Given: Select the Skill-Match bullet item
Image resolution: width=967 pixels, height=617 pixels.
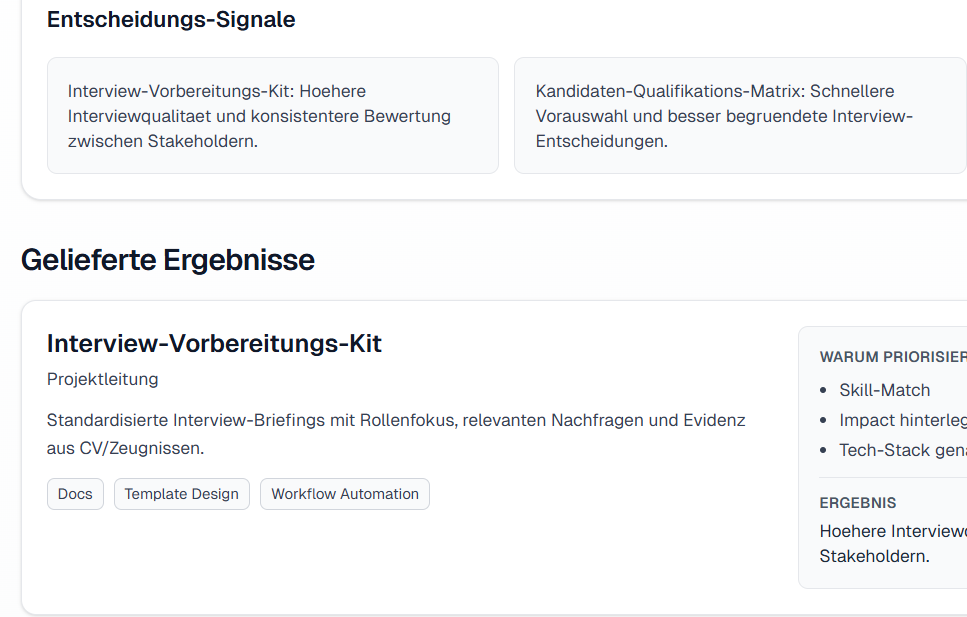Looking at the screenshot, I should (x=884, y=390).
